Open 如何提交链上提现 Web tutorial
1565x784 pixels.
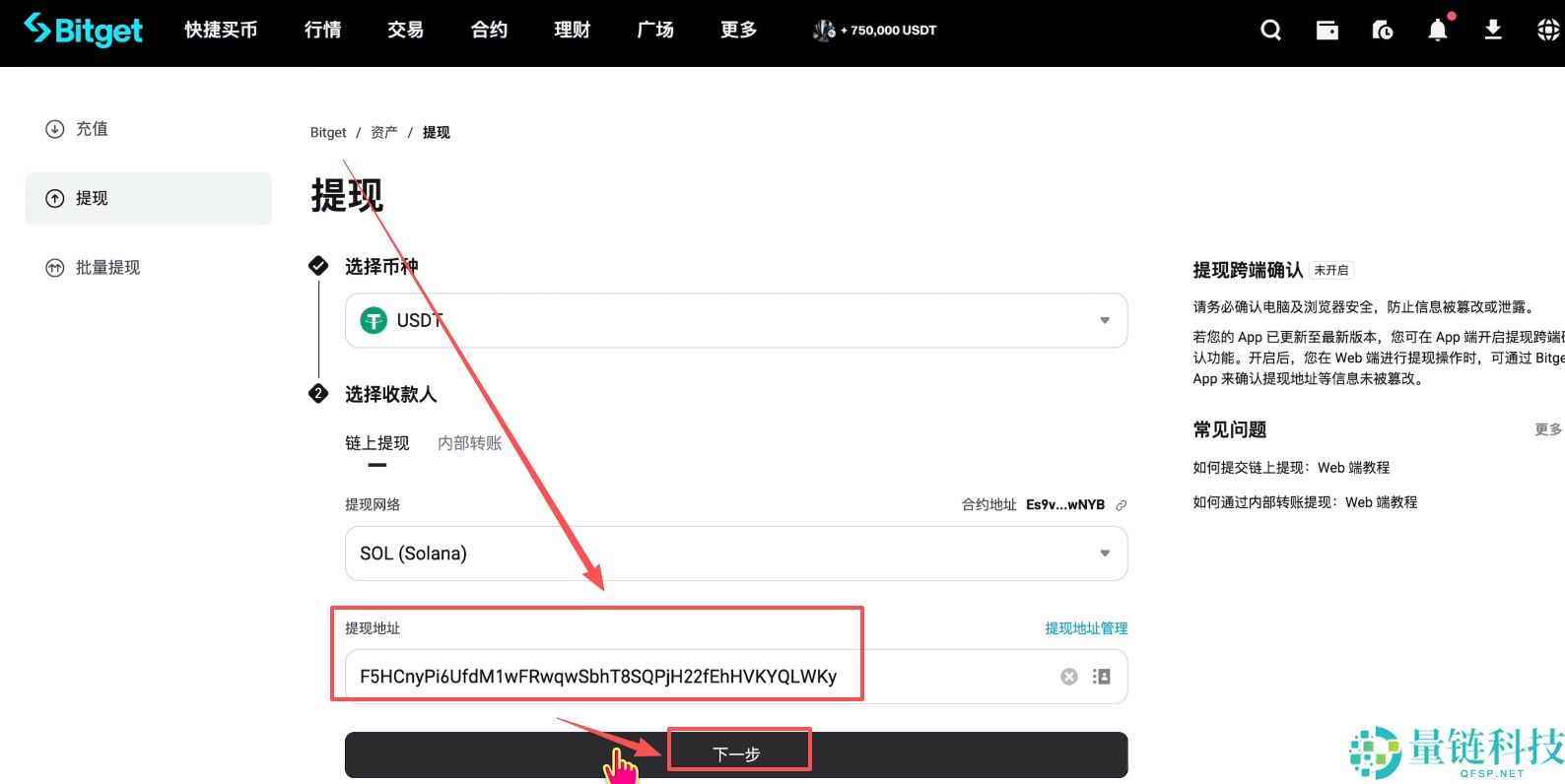pos(1291,468)
